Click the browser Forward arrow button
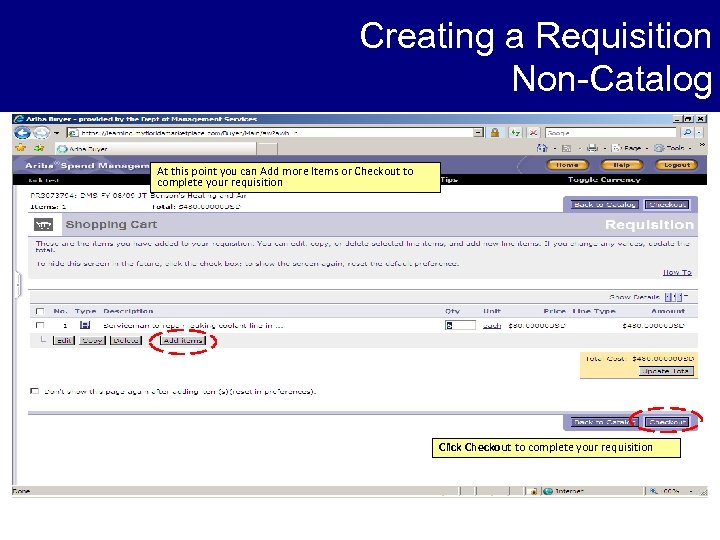 pyautogui.click(x=41, y=133)
